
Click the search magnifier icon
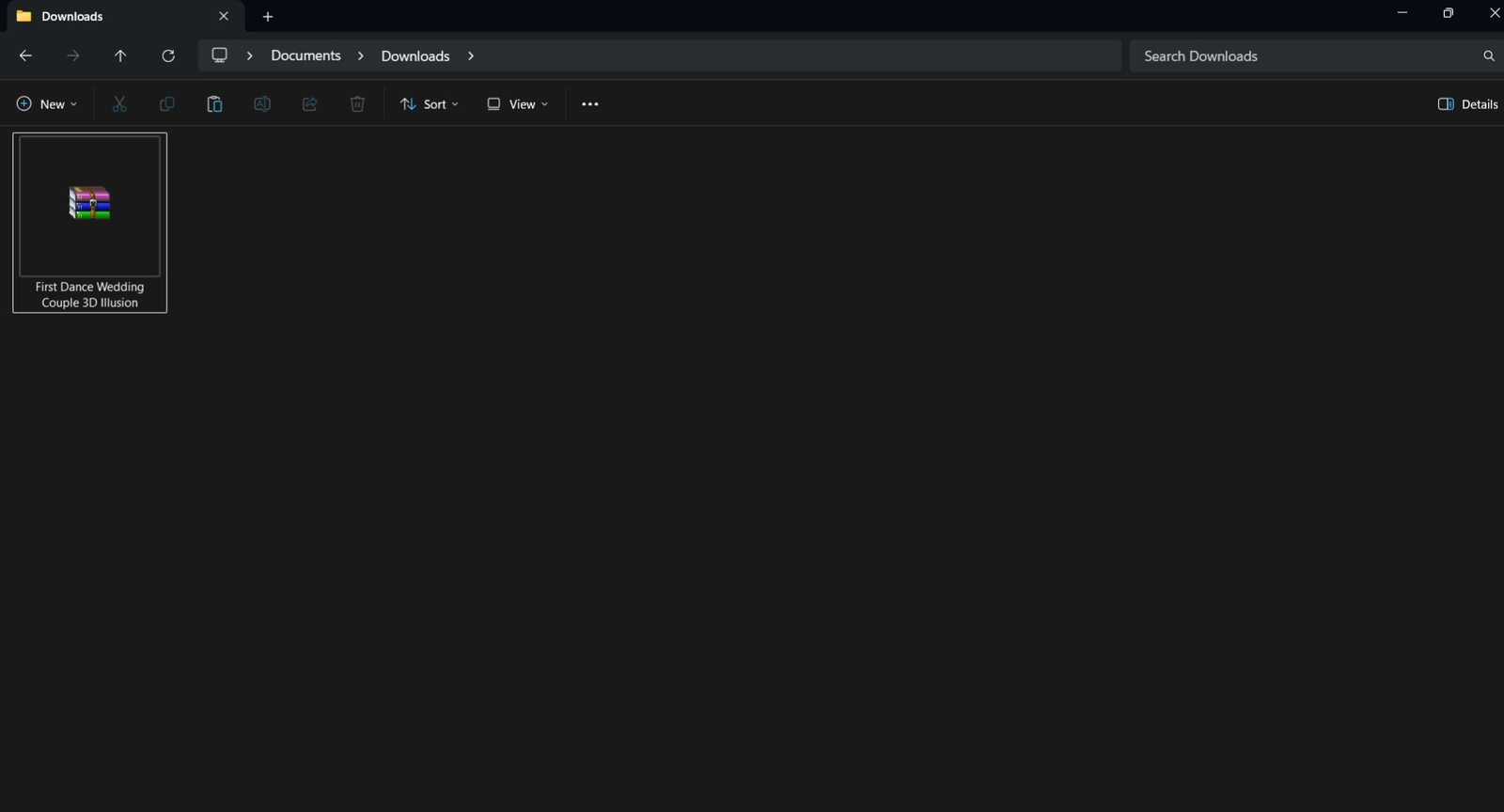pos(1489,56)
